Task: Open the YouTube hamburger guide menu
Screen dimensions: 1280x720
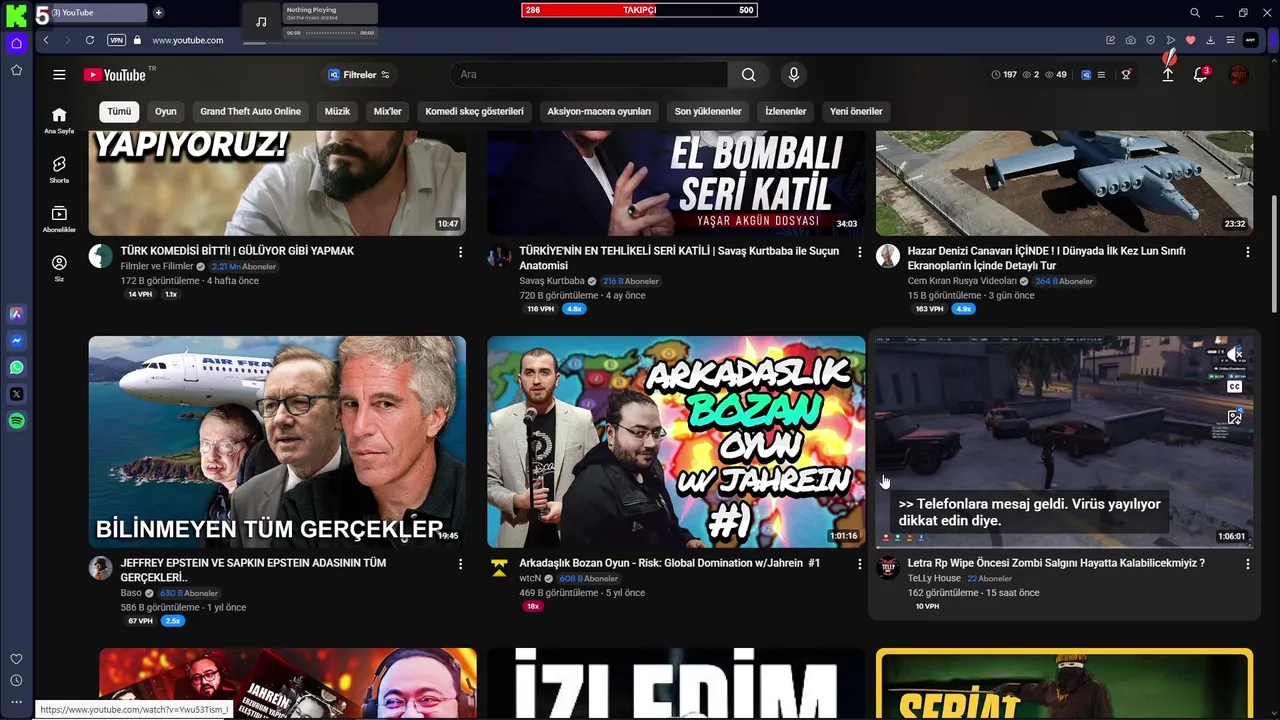Action: tap(59, 75)
